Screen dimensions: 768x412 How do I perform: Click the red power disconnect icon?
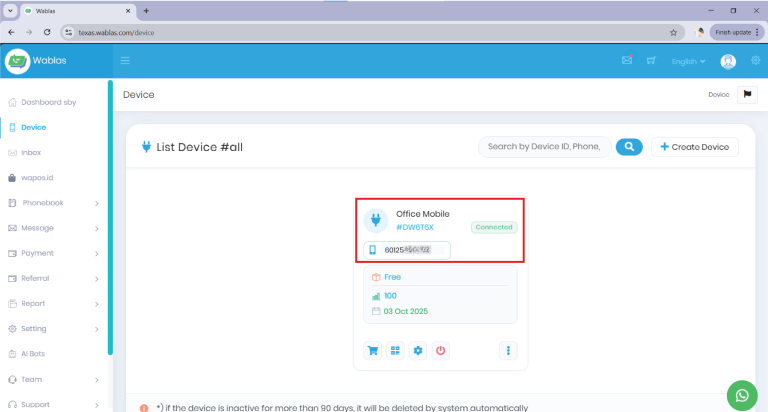click(441, 351)
